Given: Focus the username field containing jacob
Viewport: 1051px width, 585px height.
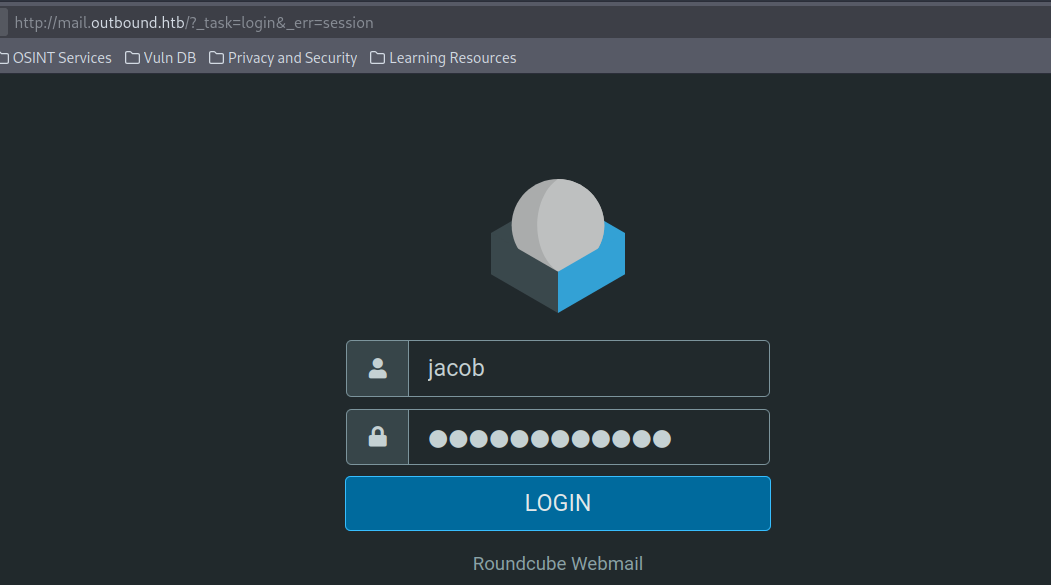Looking at the screenshot, I should pyautogui.click(x=588, y=368).
